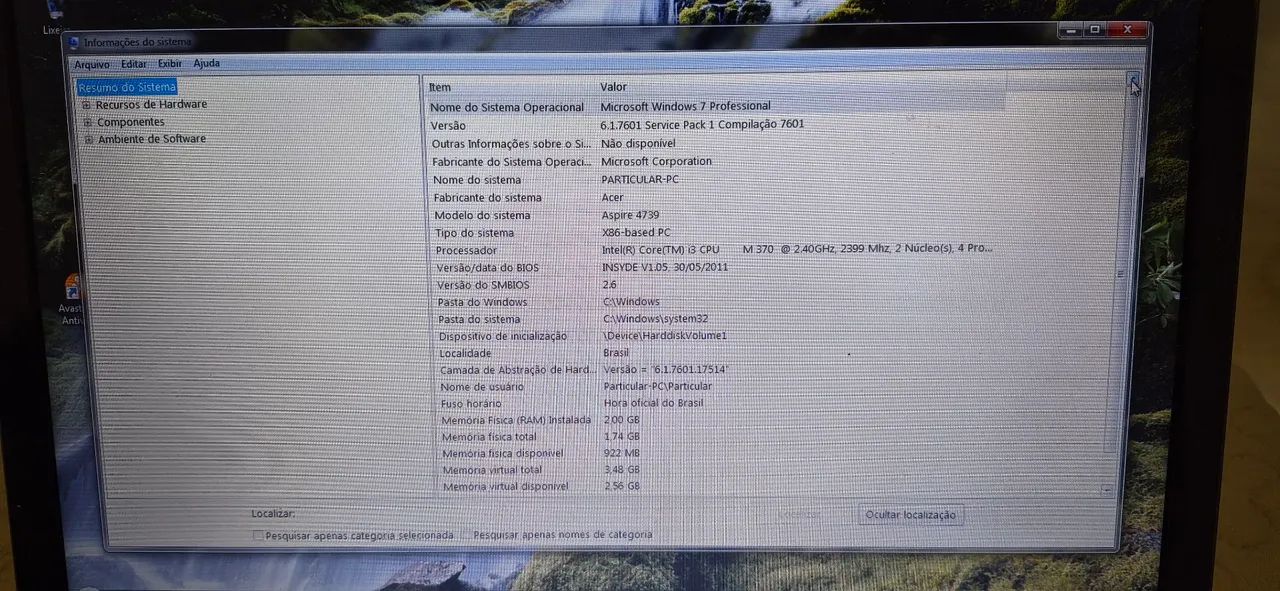
Task: Expand the Componentes node
Action: point(88,122)
